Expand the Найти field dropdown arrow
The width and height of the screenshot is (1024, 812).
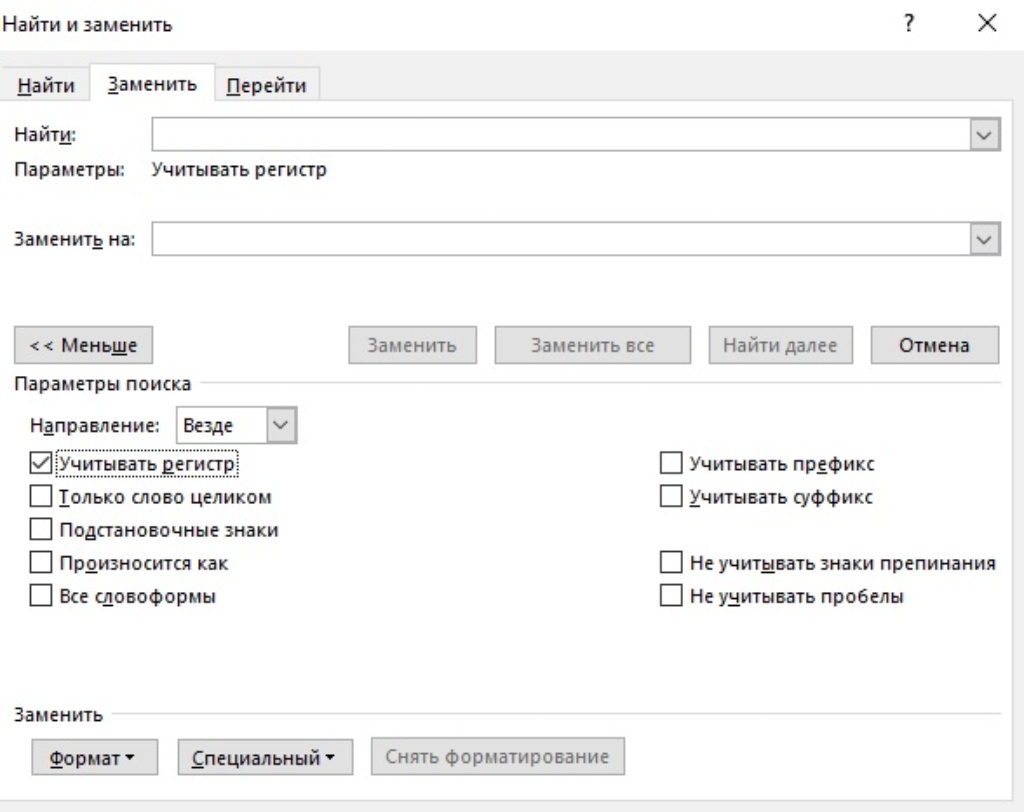985,135
